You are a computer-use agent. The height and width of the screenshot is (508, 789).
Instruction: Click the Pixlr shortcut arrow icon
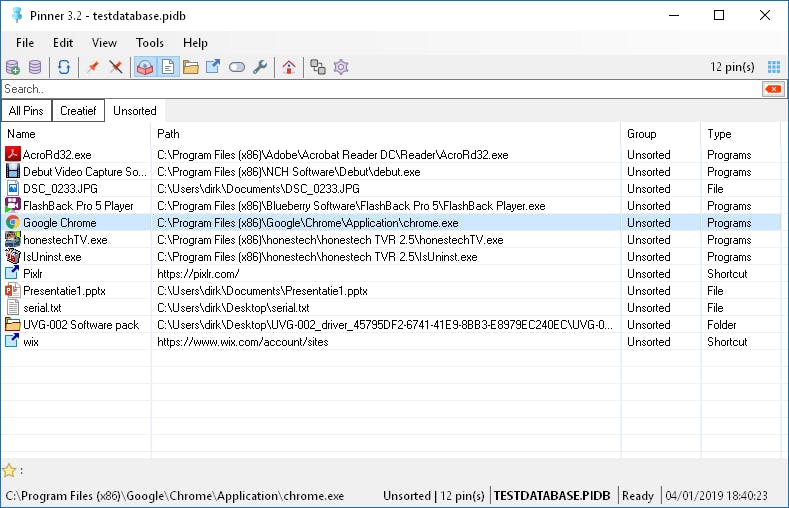click(x=12, y=273)
